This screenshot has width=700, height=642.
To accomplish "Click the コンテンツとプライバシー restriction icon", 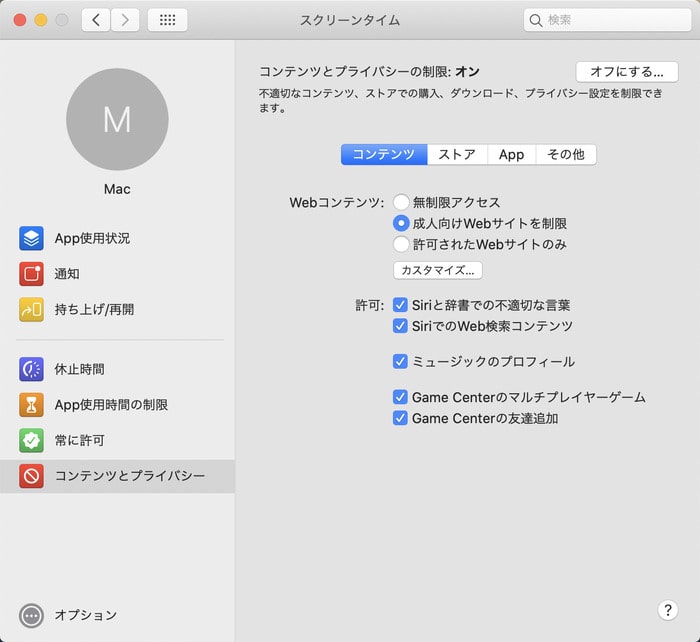I will click(31, 476).
